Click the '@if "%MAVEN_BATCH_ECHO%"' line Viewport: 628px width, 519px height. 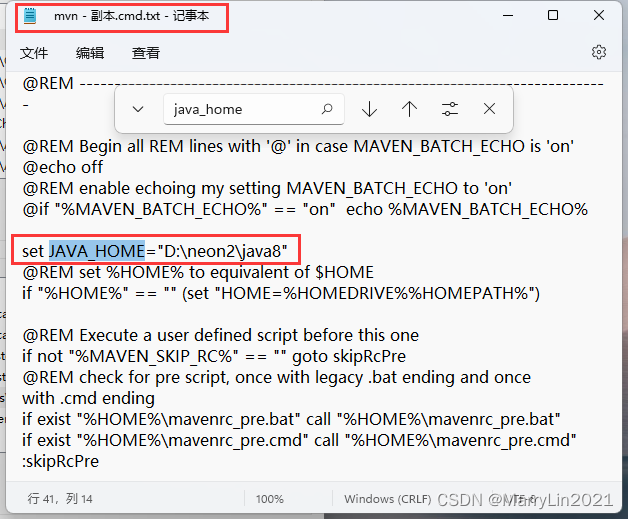[x=305, y=209]
